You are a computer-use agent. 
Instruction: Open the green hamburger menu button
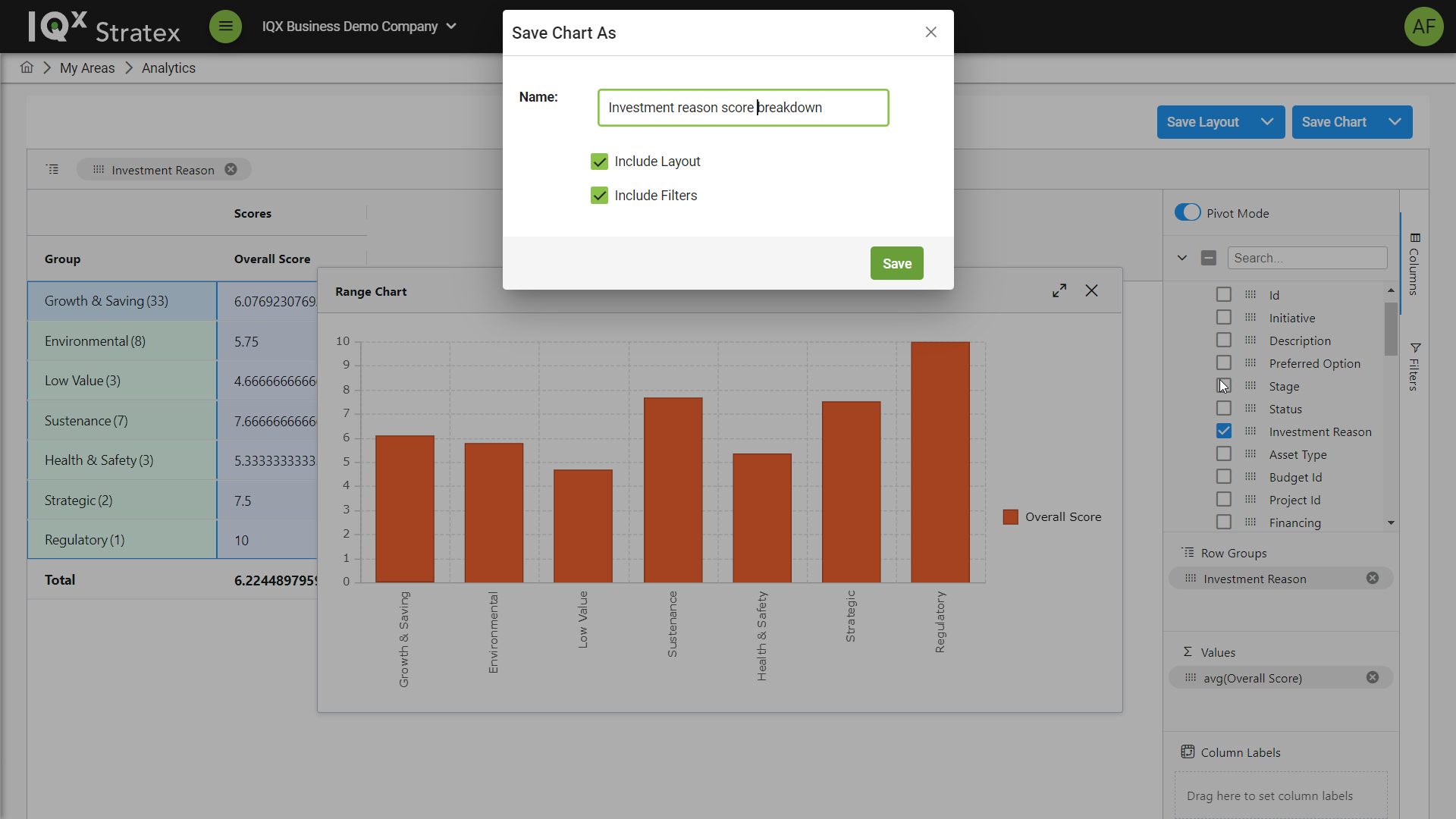pos(225,27)
